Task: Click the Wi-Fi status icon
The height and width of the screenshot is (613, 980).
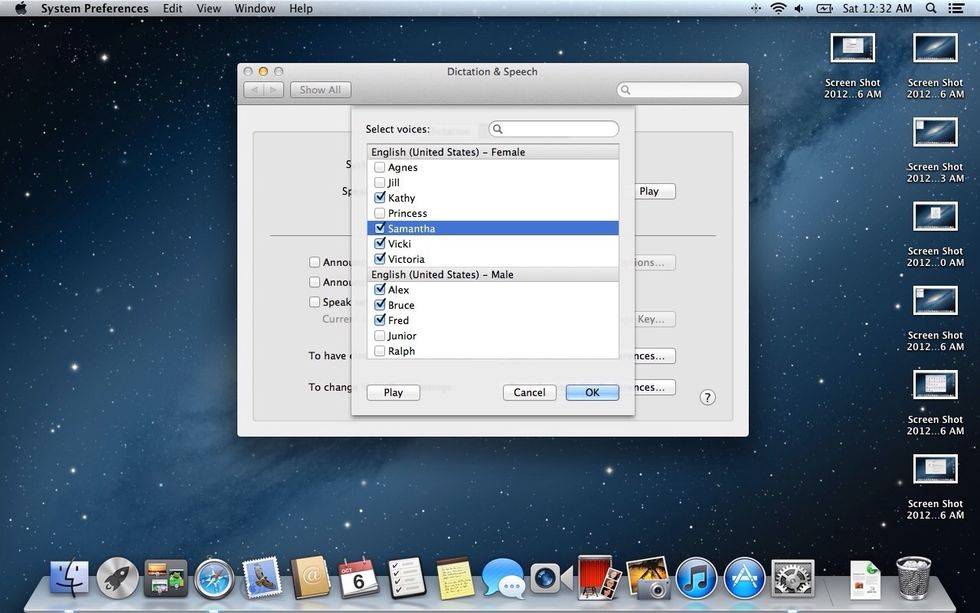Action: coord(778,9)
